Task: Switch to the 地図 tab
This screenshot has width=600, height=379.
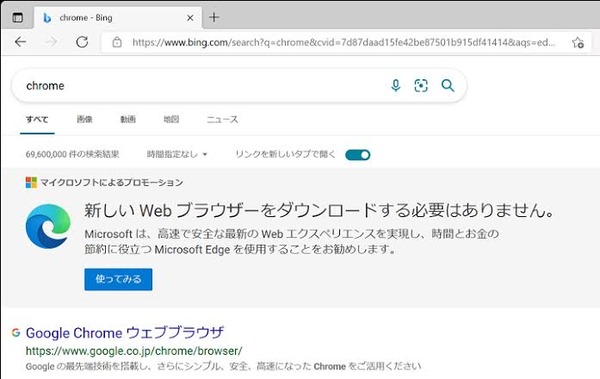Action: [x=171, y=119]
